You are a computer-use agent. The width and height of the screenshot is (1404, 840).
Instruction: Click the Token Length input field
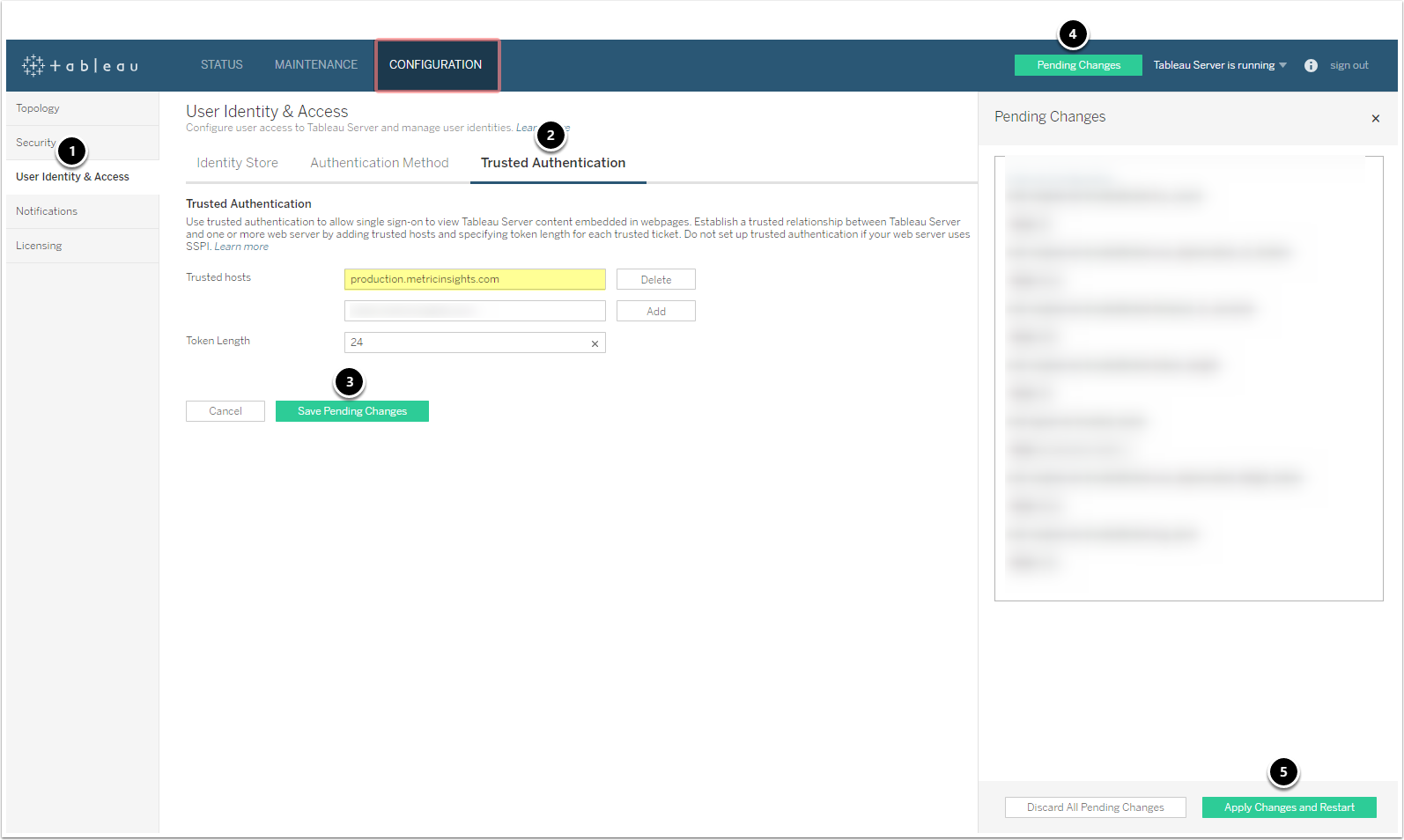pyautogui.click(x=475, y=343)
